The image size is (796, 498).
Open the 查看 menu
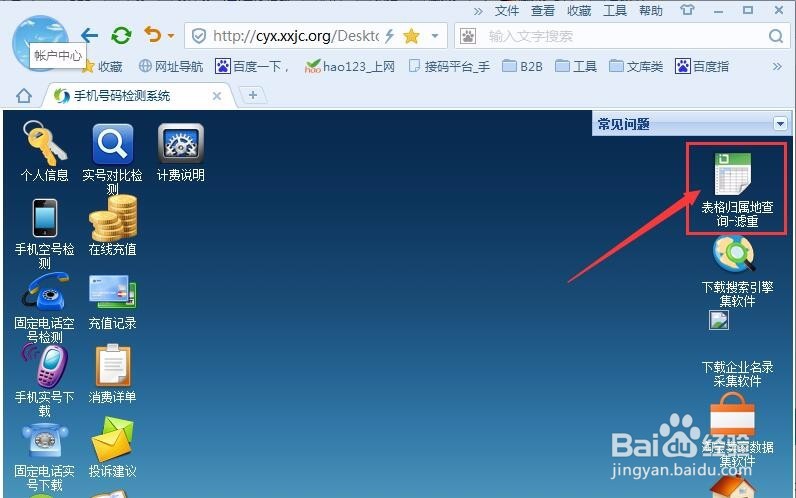(x=543, y=11)
